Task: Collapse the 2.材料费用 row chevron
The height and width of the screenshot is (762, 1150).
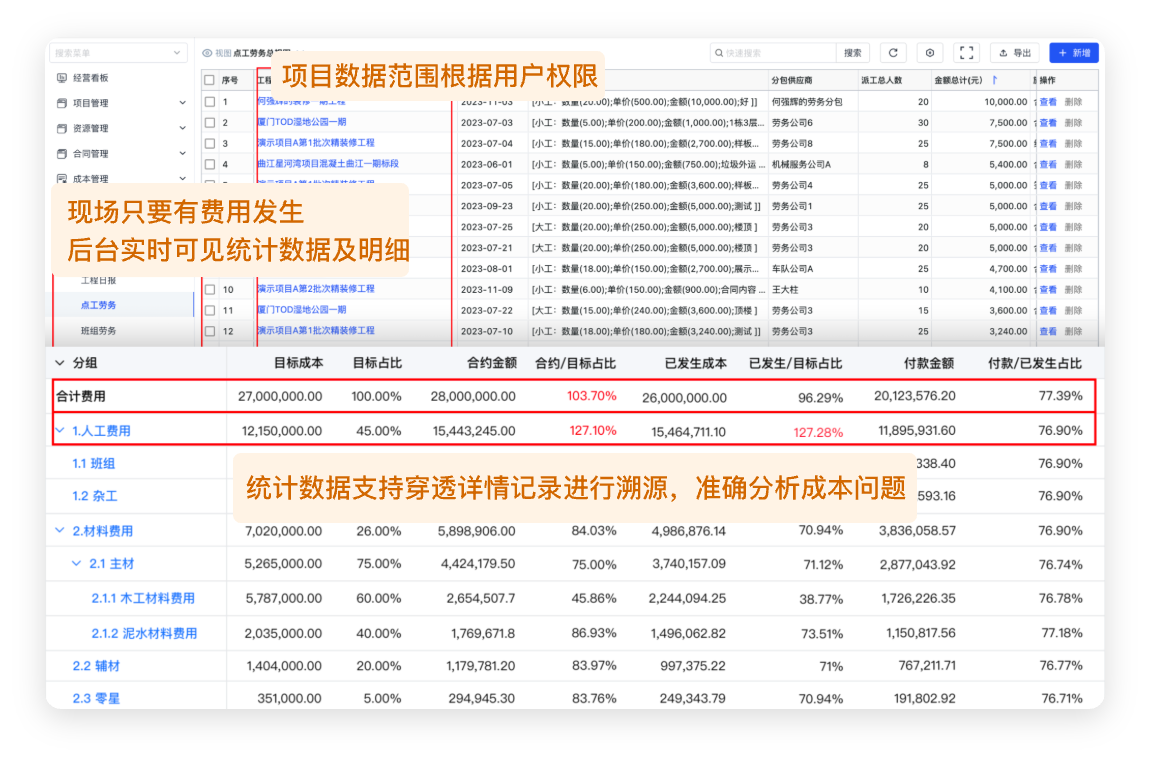Action: coord(59,530)
